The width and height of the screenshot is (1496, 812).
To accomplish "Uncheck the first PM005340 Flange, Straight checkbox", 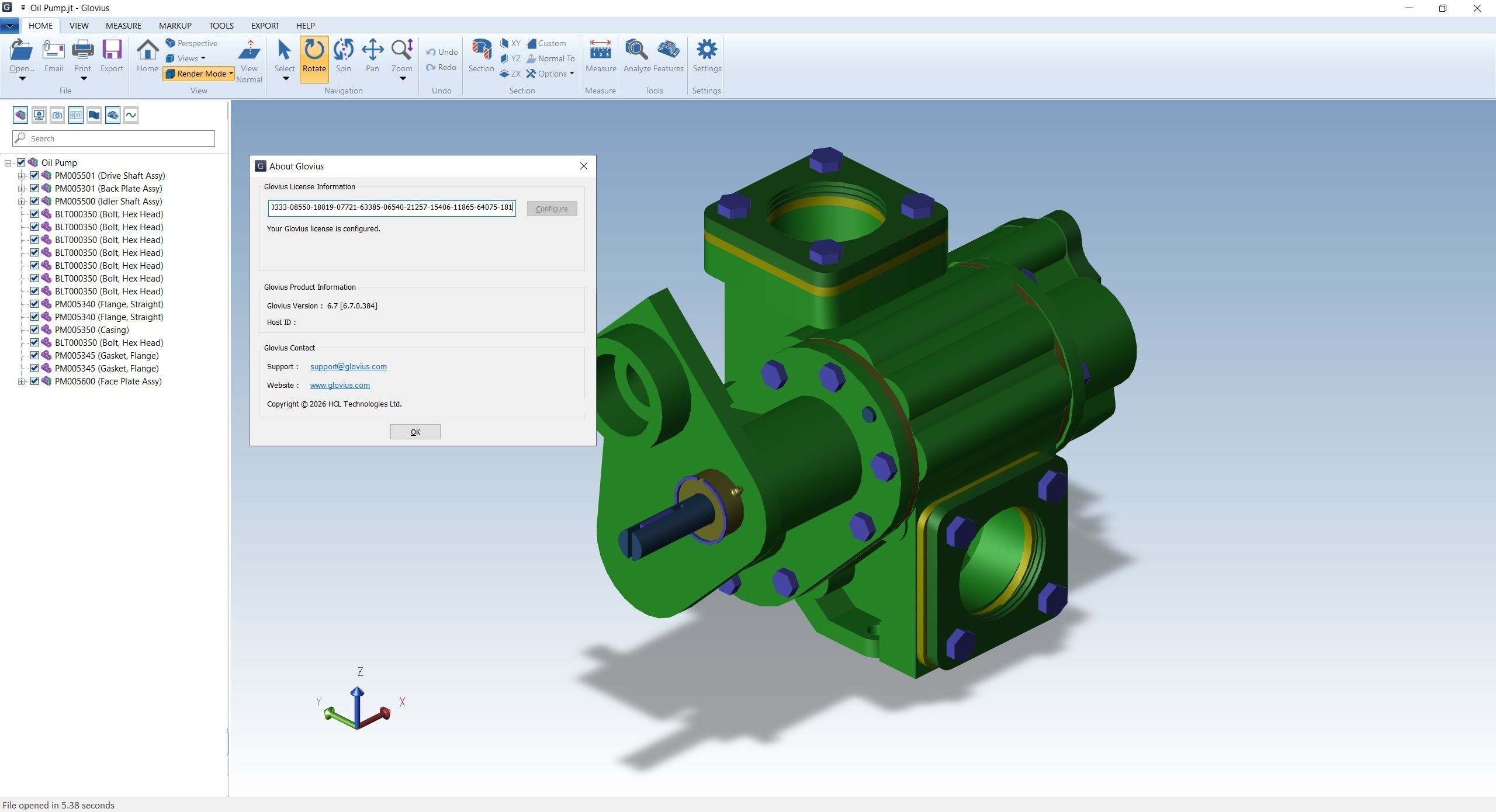I will tap(34, 304).
